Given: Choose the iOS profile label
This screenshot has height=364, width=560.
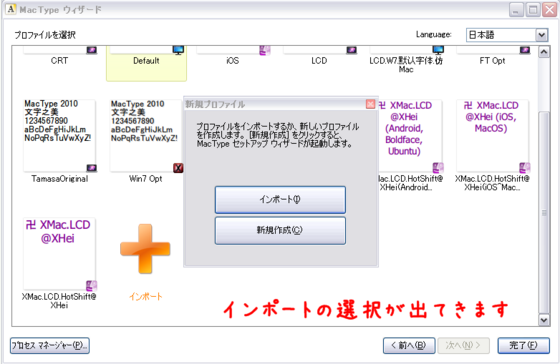Looking at the screenshot, I should (232, 61).
